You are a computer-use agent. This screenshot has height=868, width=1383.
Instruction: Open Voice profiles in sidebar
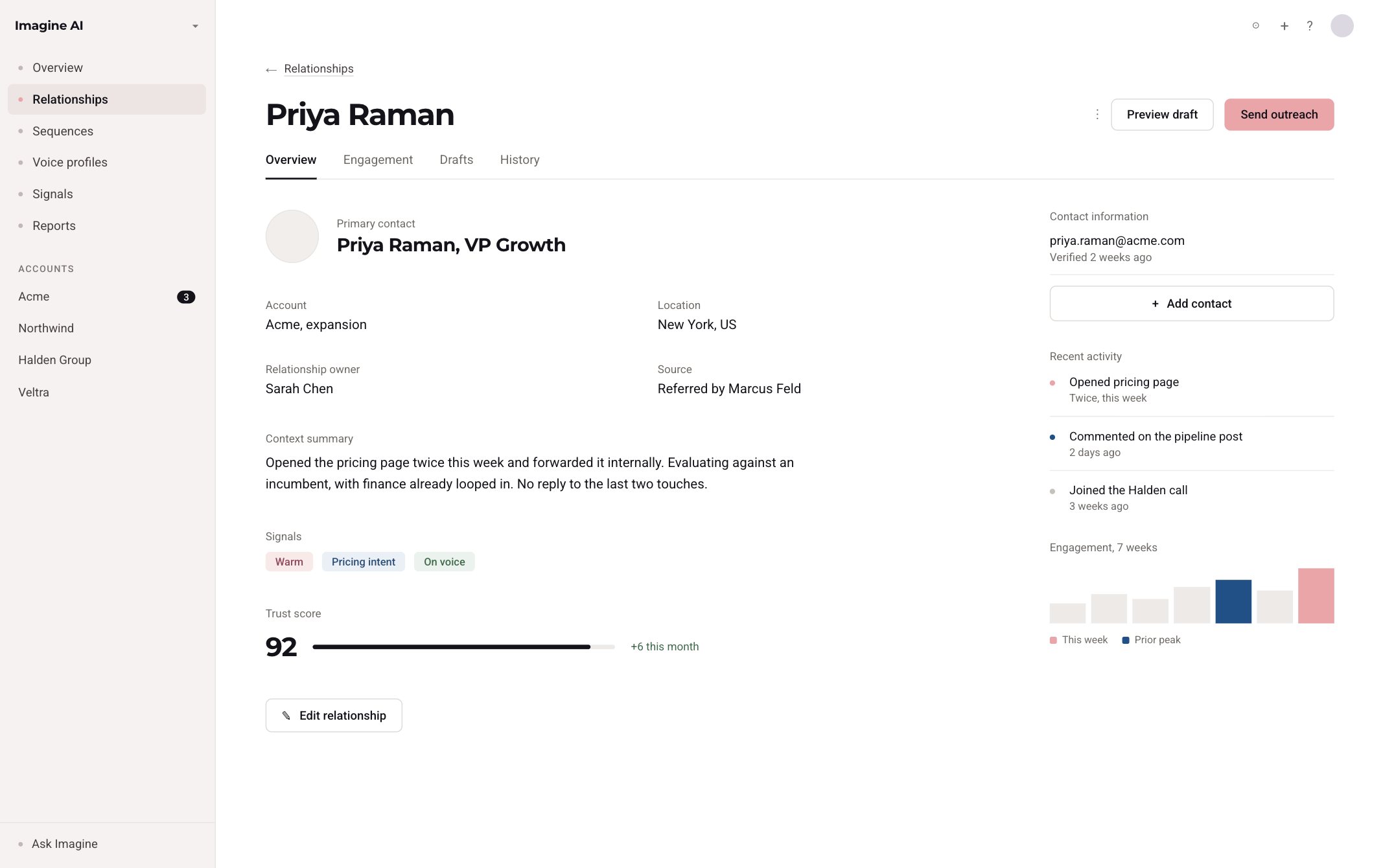click(x=107, y=163)
